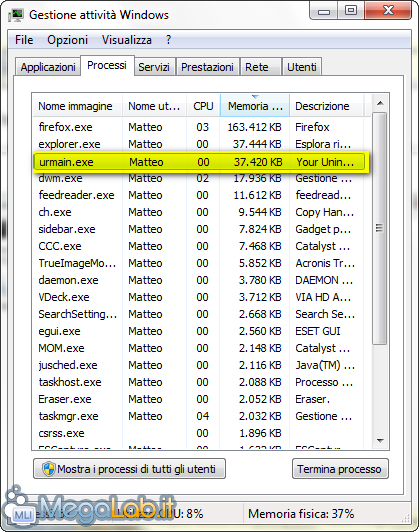Click the 37.444 KB memory value

257,144
